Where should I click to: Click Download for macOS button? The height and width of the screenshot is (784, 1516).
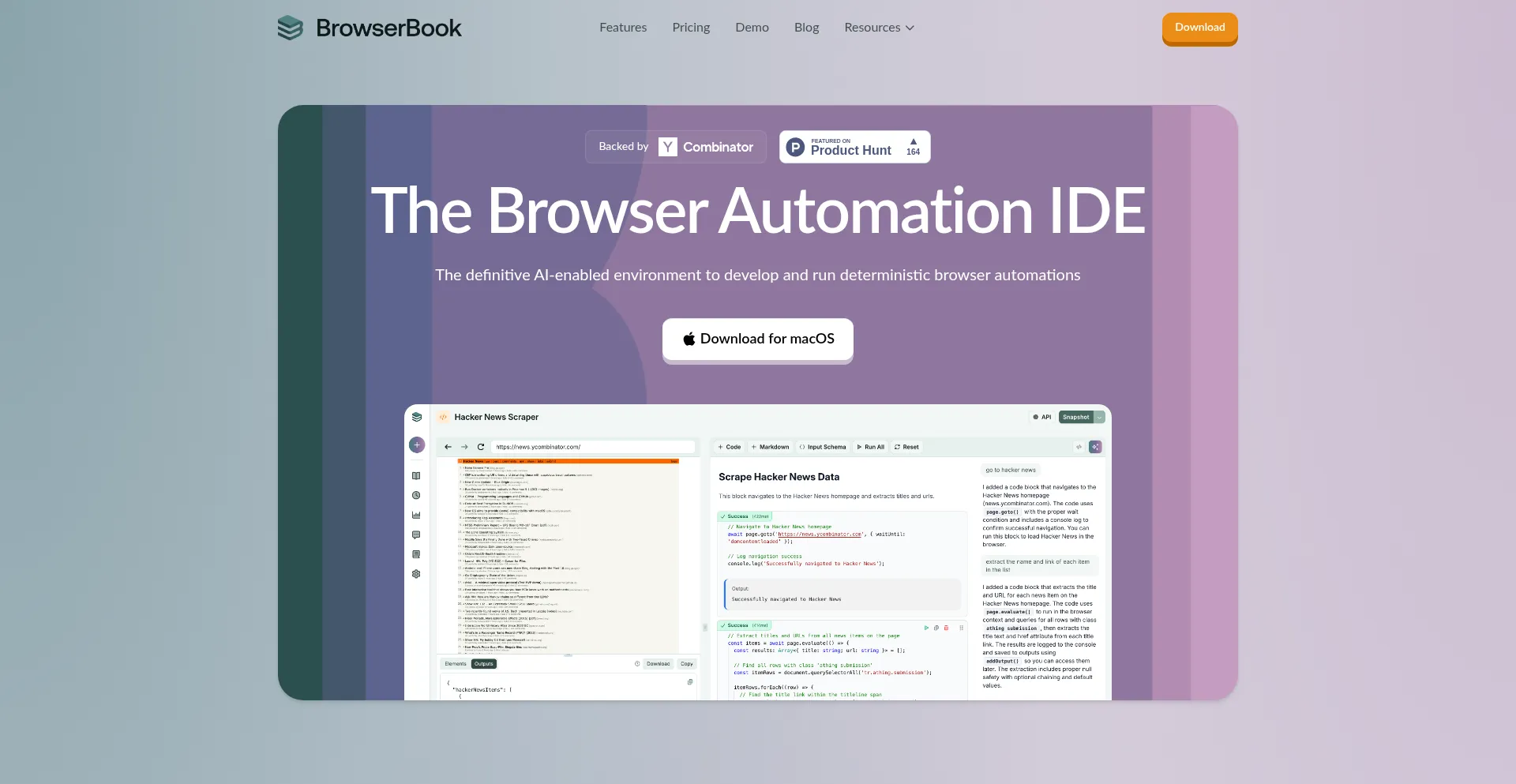click(758, 339)
